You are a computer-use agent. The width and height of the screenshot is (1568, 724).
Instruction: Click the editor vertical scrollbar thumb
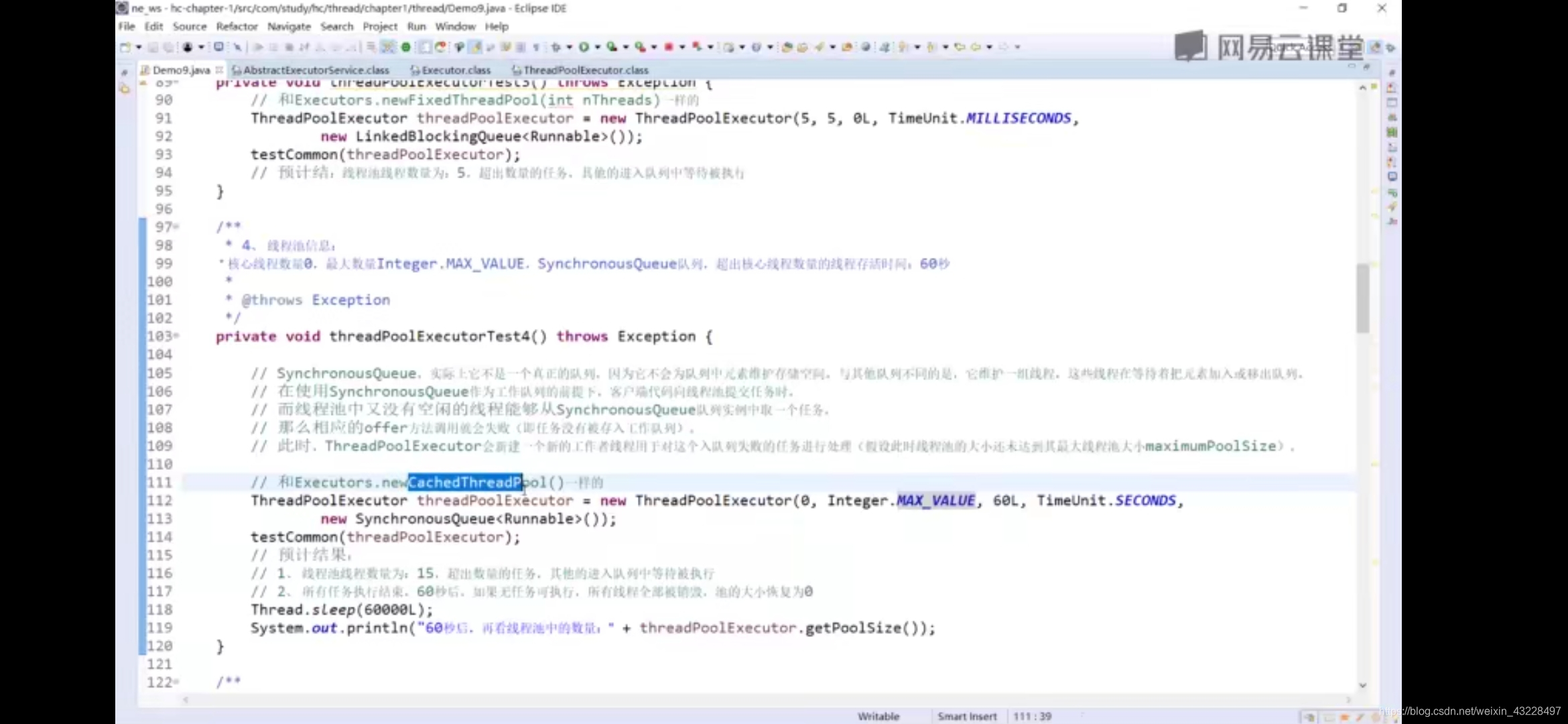tap(1362, 298)
